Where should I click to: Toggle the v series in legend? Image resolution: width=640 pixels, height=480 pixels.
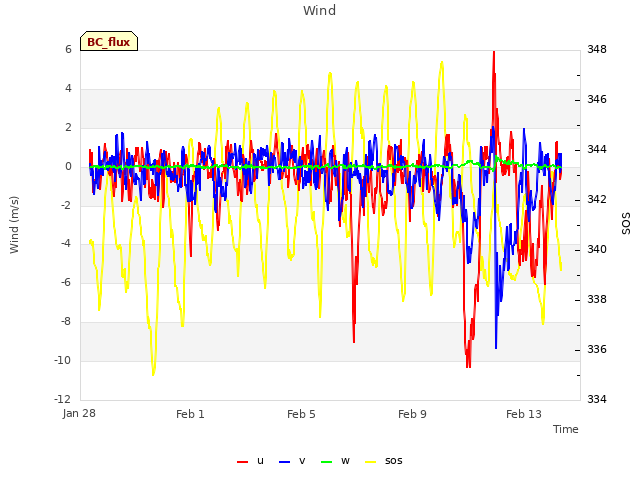point(292,461)
